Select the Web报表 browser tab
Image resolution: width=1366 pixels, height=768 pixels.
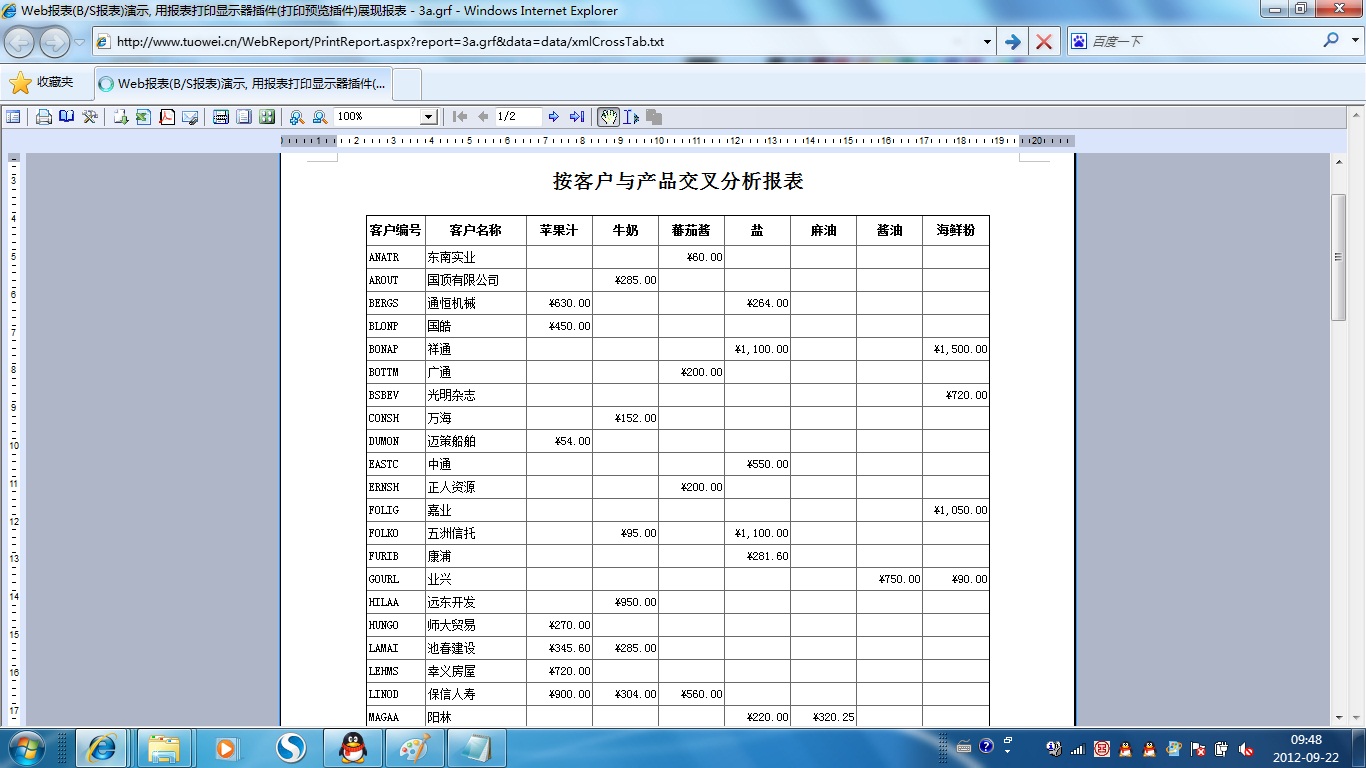pos(244,84)
